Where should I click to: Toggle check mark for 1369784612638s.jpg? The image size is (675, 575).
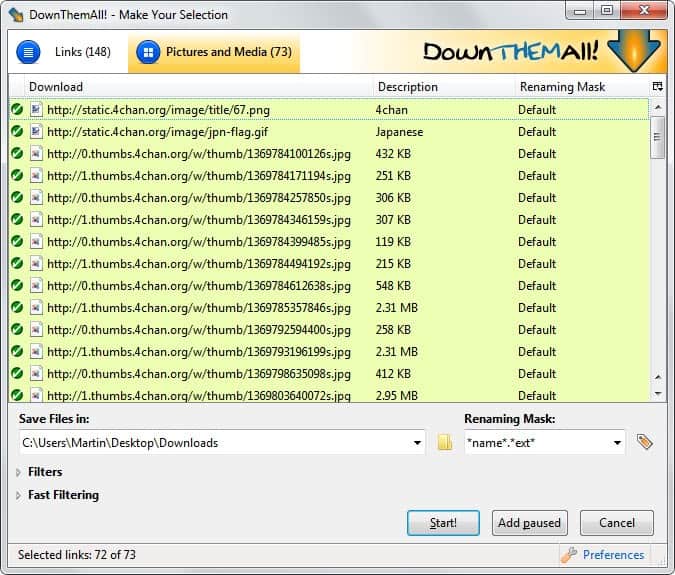[17, 285]
